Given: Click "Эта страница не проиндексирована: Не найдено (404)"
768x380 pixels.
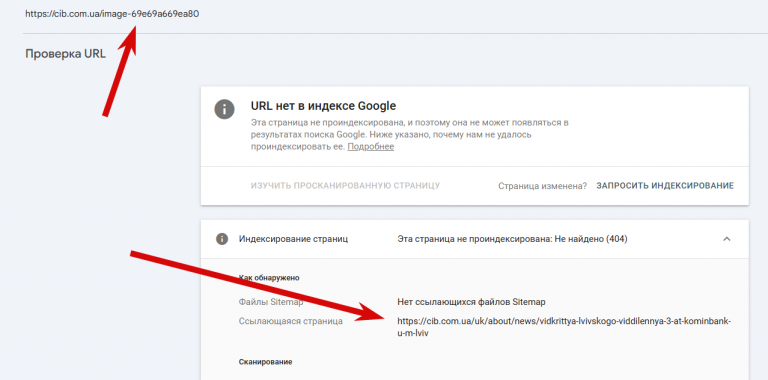Looking at the screenshot, I should point(512,239).
